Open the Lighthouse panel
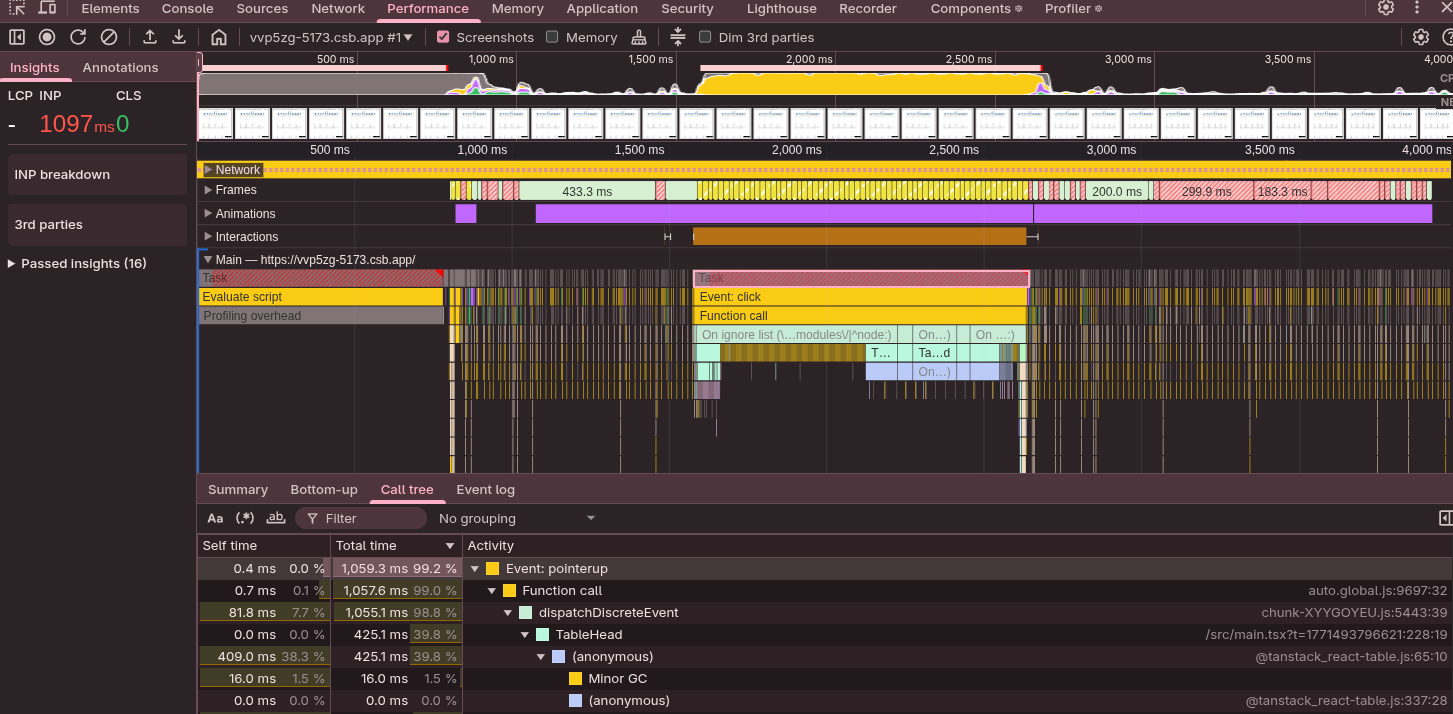Image resolution: width=1453 pixels, height=714 pixels. 780,9
